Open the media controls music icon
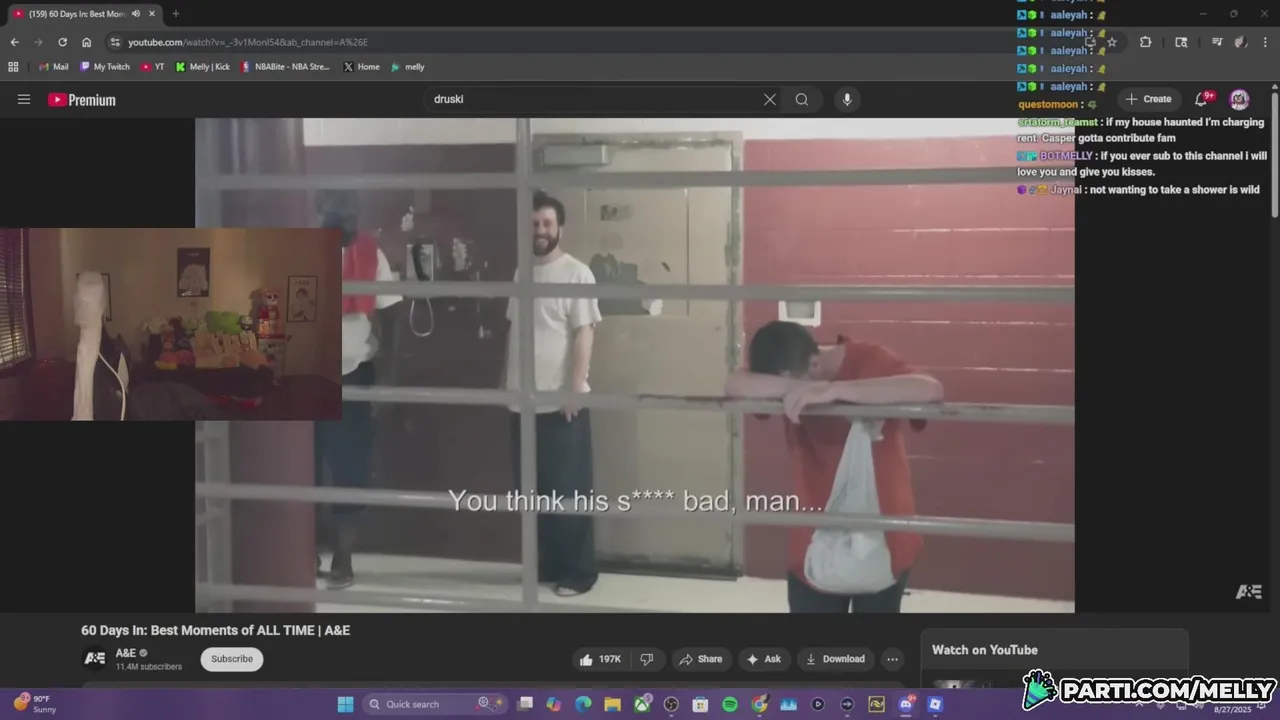 (x=1216, y=42)
